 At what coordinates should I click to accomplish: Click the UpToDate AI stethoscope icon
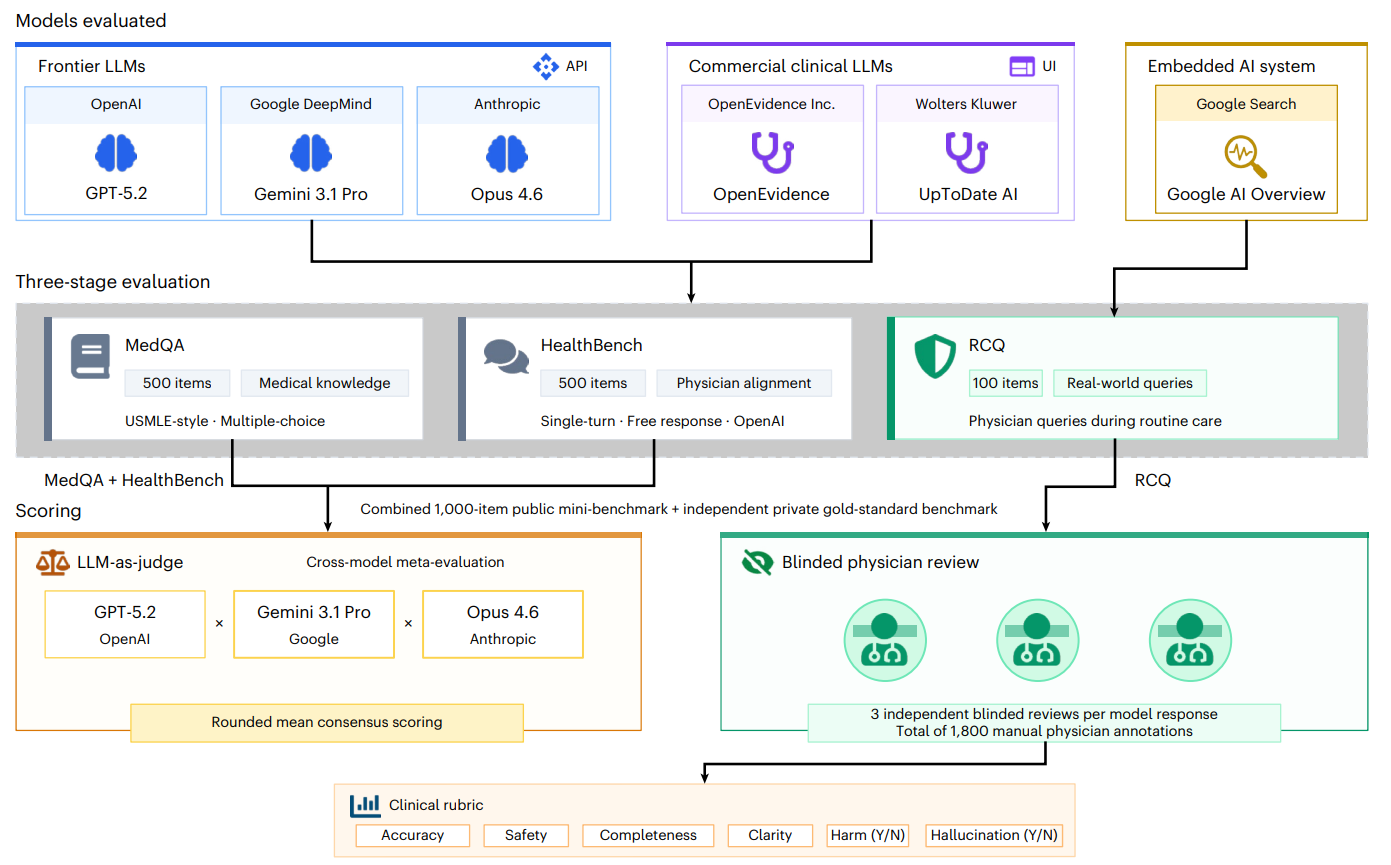pyautogui.click(x=966, y=153)
